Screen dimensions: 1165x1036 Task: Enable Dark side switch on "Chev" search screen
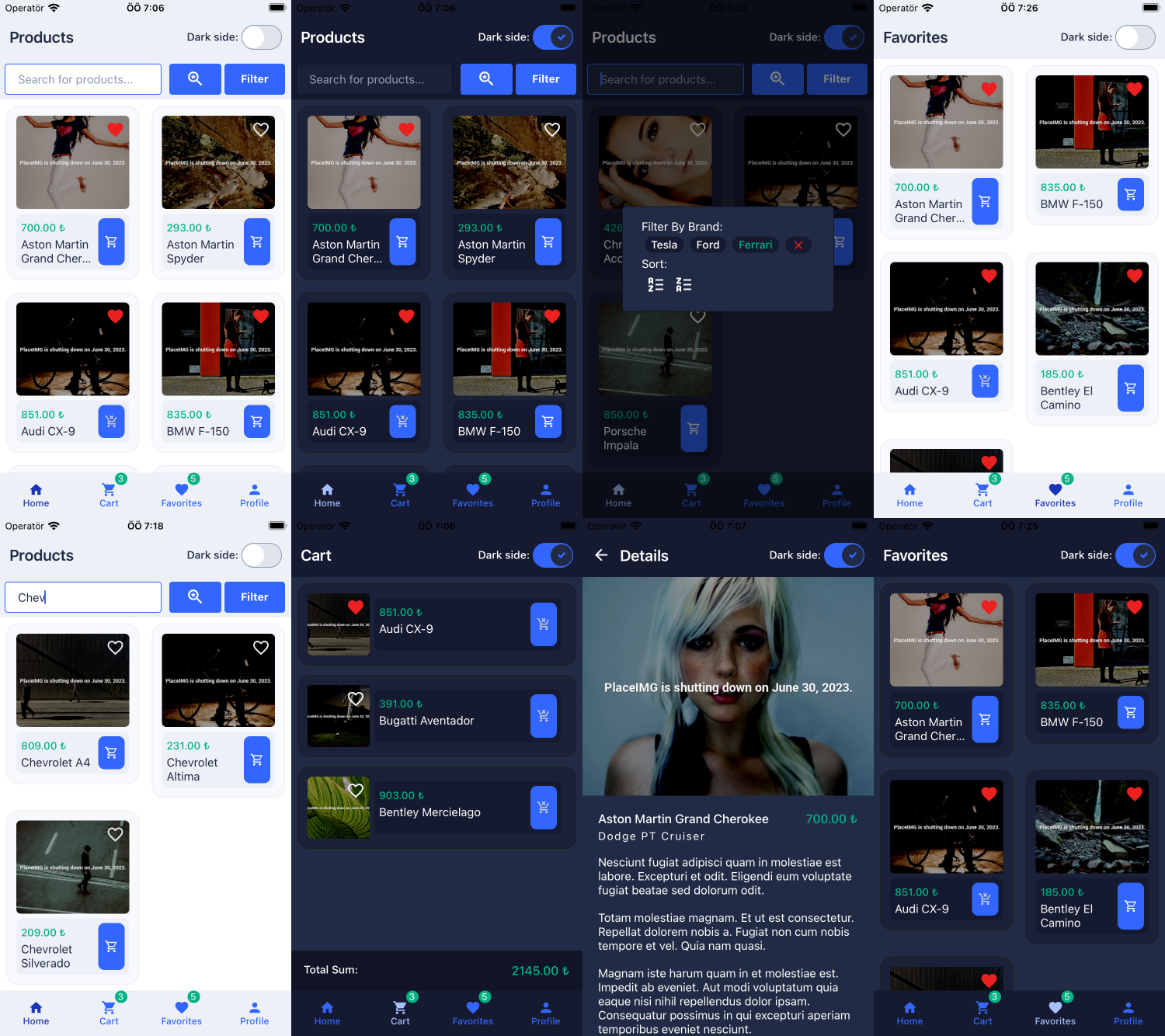pyautogui.click(x=262, y=555)
